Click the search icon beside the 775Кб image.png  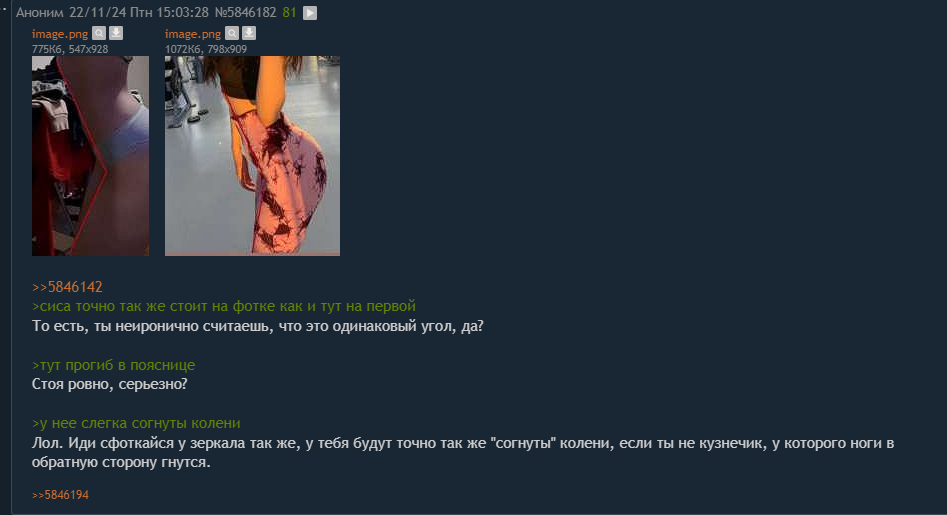99,33
